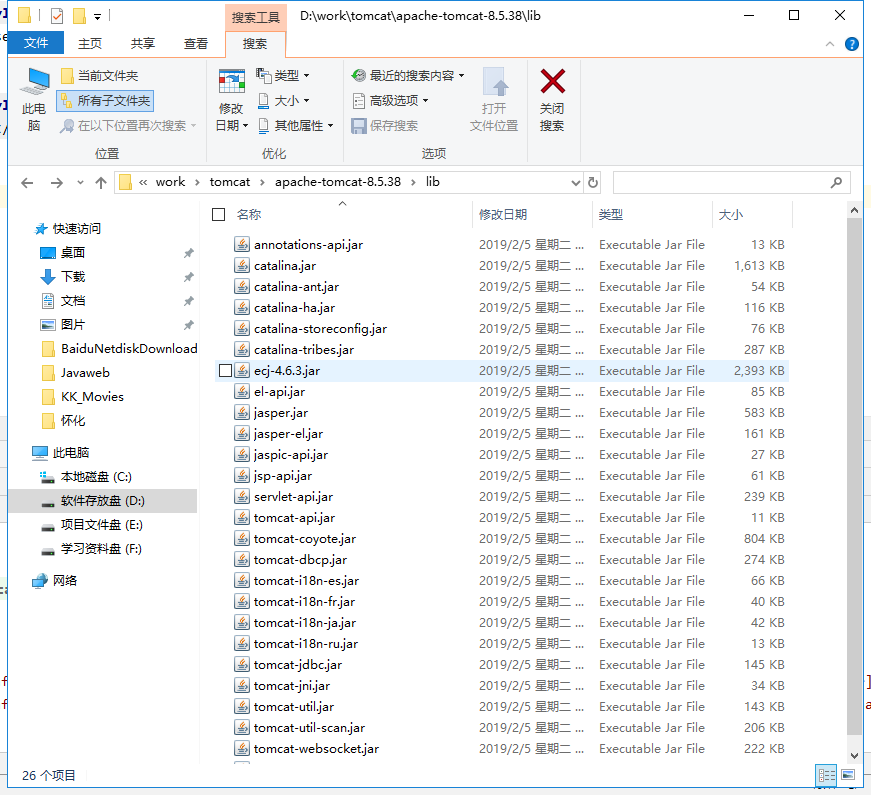
Task: Open the 其他属性 dropdown
Action: (296, 126)
